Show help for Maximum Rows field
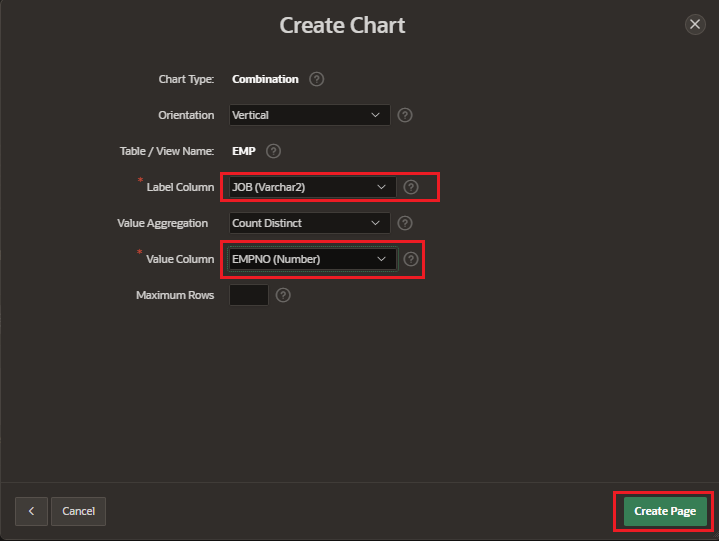Screen dimensions: 719x541 coord(283,295)
